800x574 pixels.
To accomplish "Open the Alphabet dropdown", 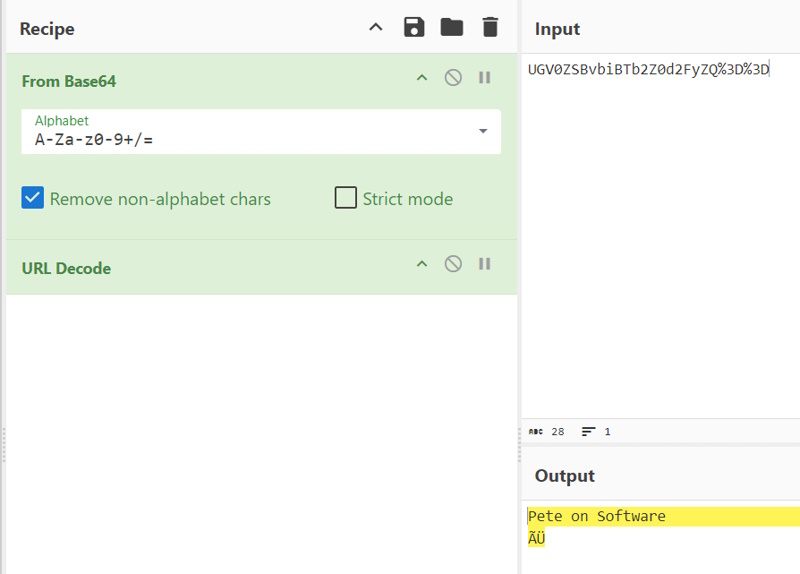I will 483,131.
